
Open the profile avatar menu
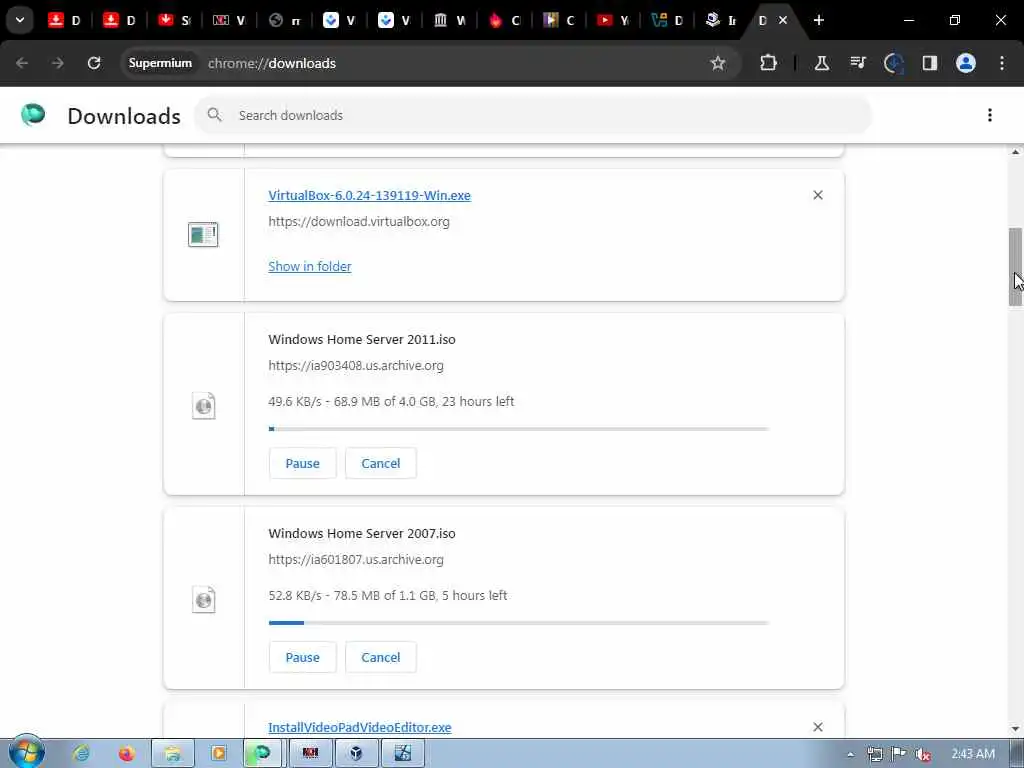click(x=966, y=63)
